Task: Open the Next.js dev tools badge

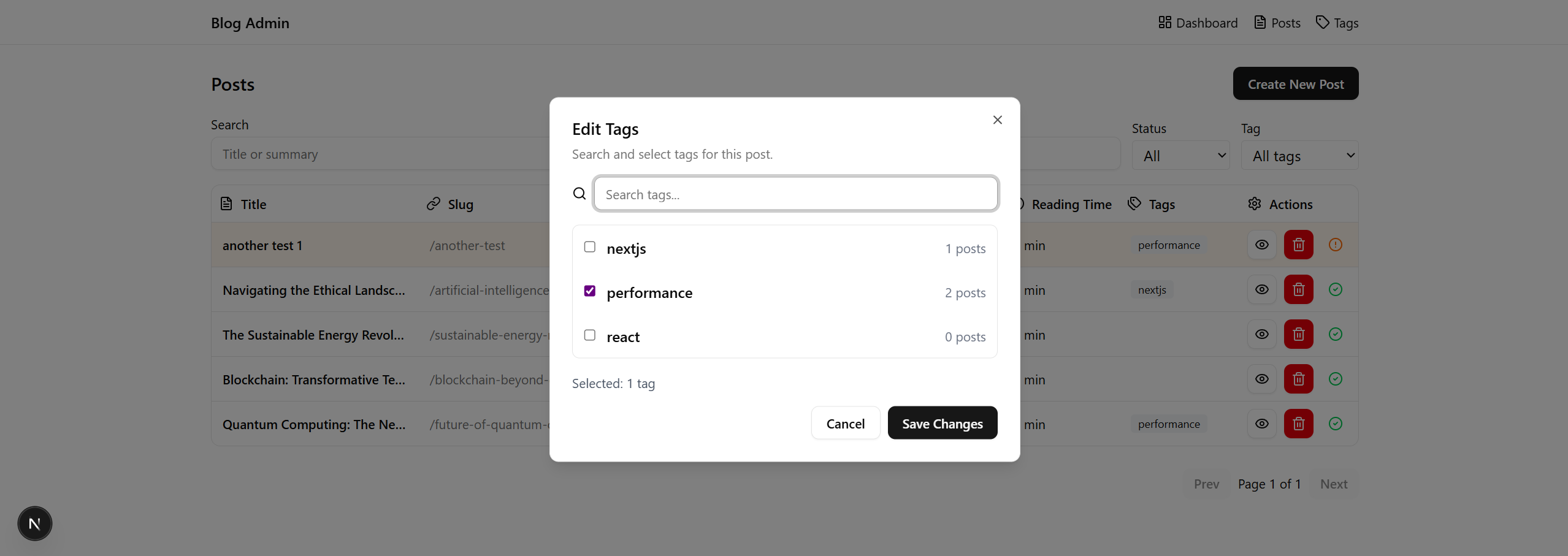Action: coord(35,524)
